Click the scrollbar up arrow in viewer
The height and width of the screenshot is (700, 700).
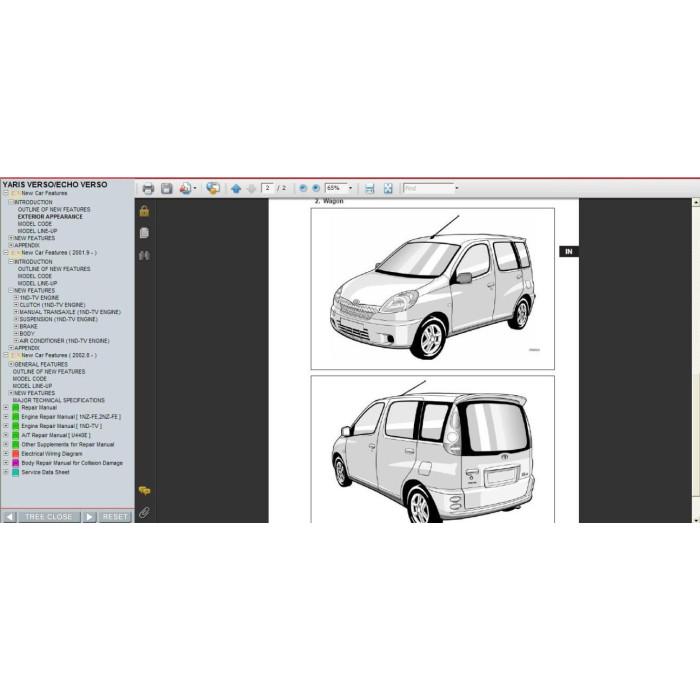coord(696,203)
